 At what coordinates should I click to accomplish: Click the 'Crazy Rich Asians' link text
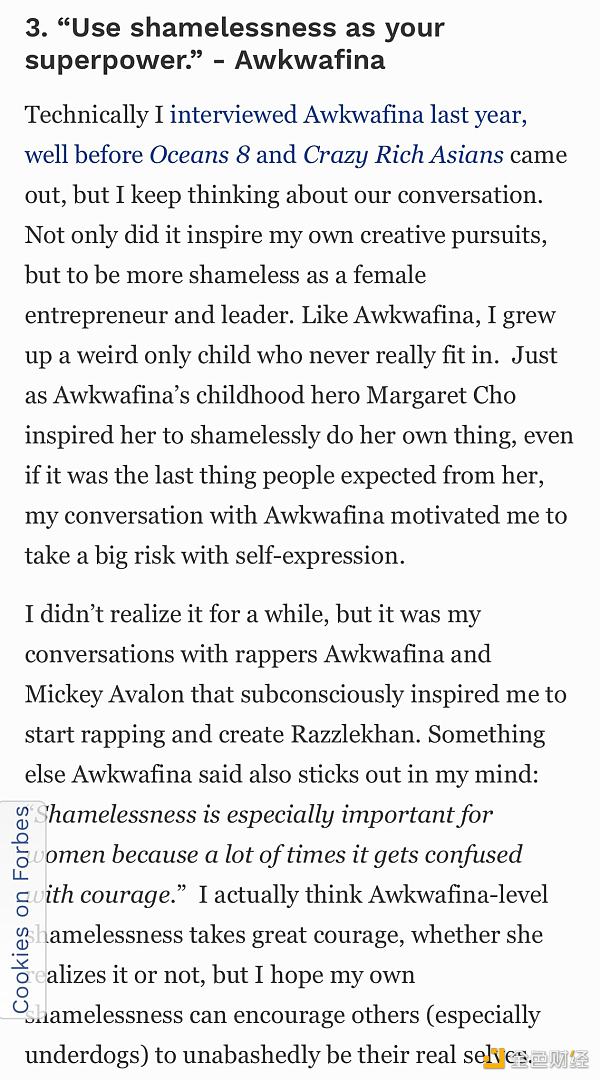click(x=404, y=154)
